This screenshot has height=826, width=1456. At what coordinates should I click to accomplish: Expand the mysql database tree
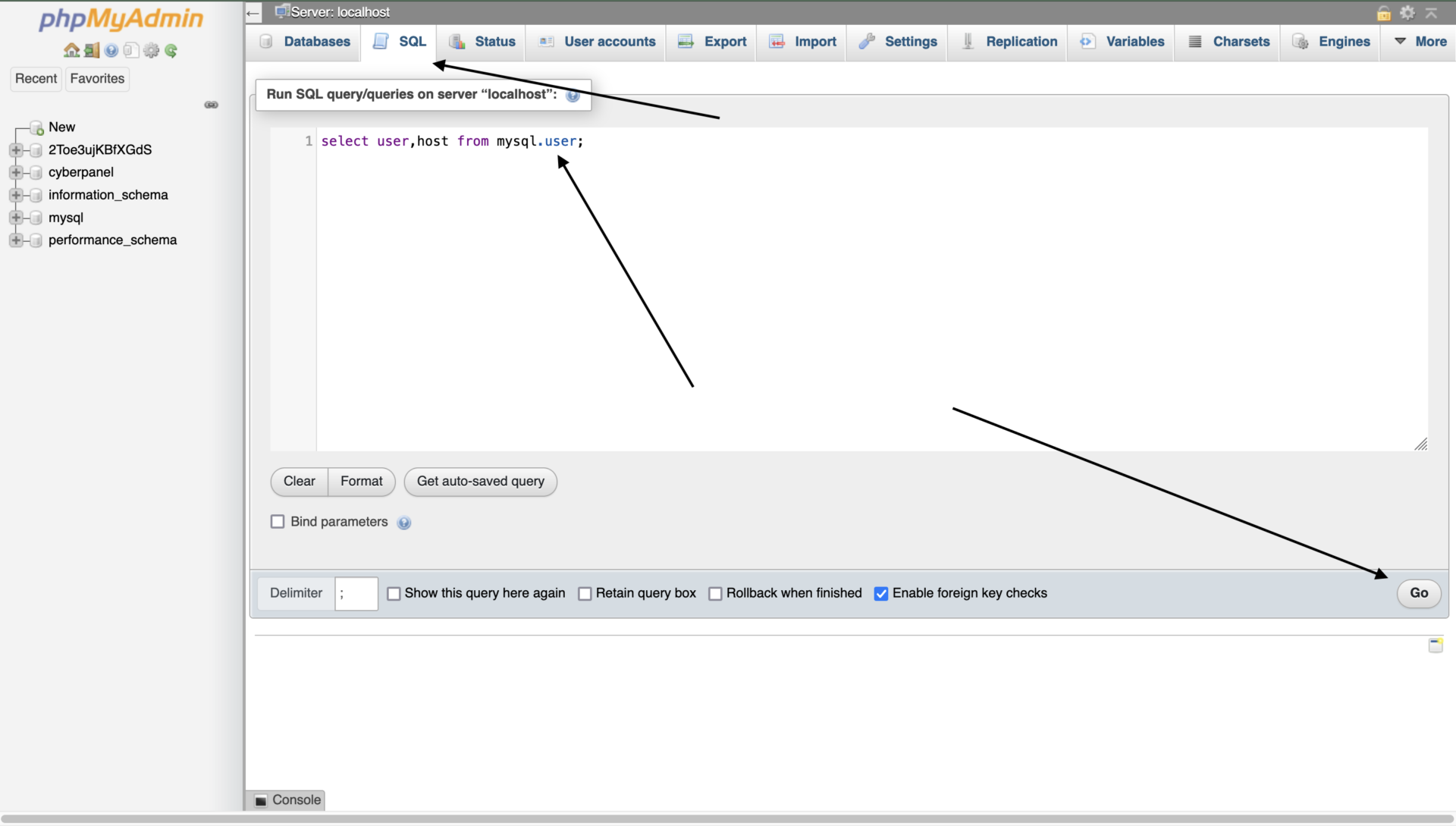(x=17, y=218)
